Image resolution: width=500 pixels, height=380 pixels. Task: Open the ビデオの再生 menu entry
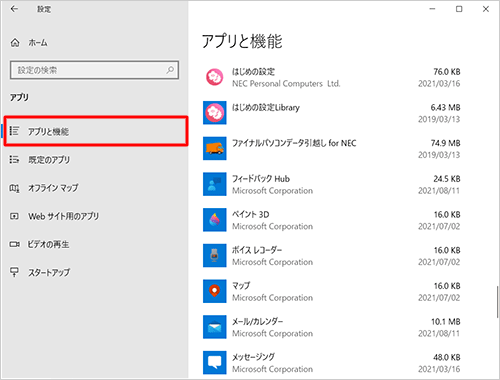[94, 244]
